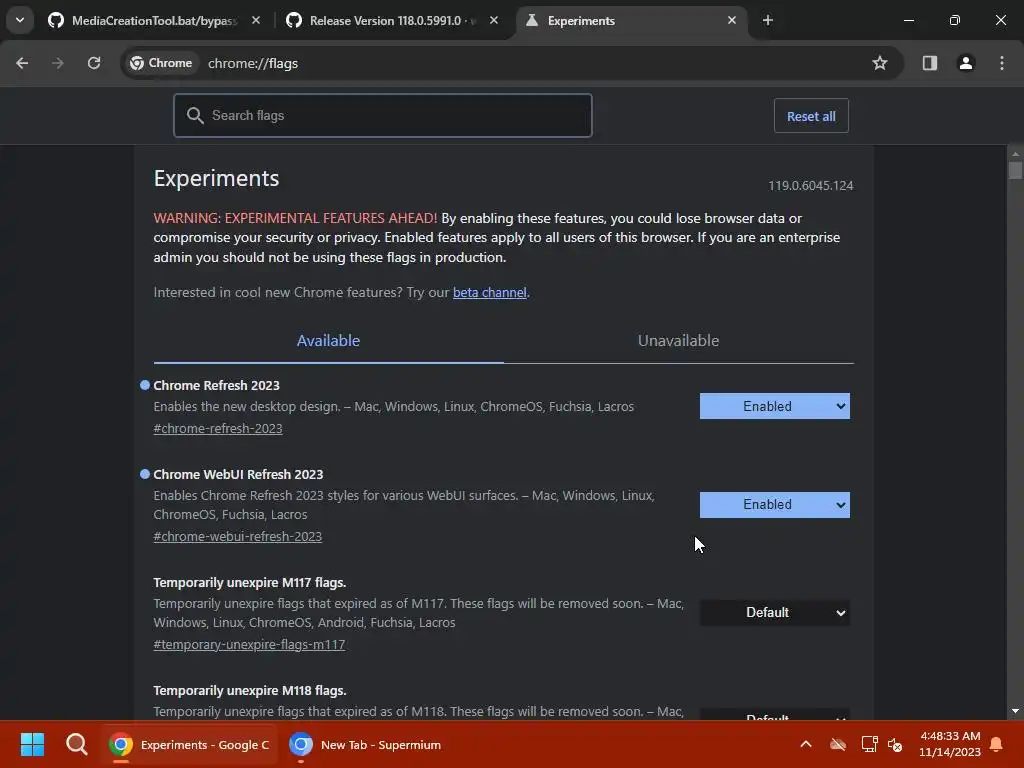Click the Experiments page heading
This screenshot has height=768, width=1024.
(x=216, y=178)
